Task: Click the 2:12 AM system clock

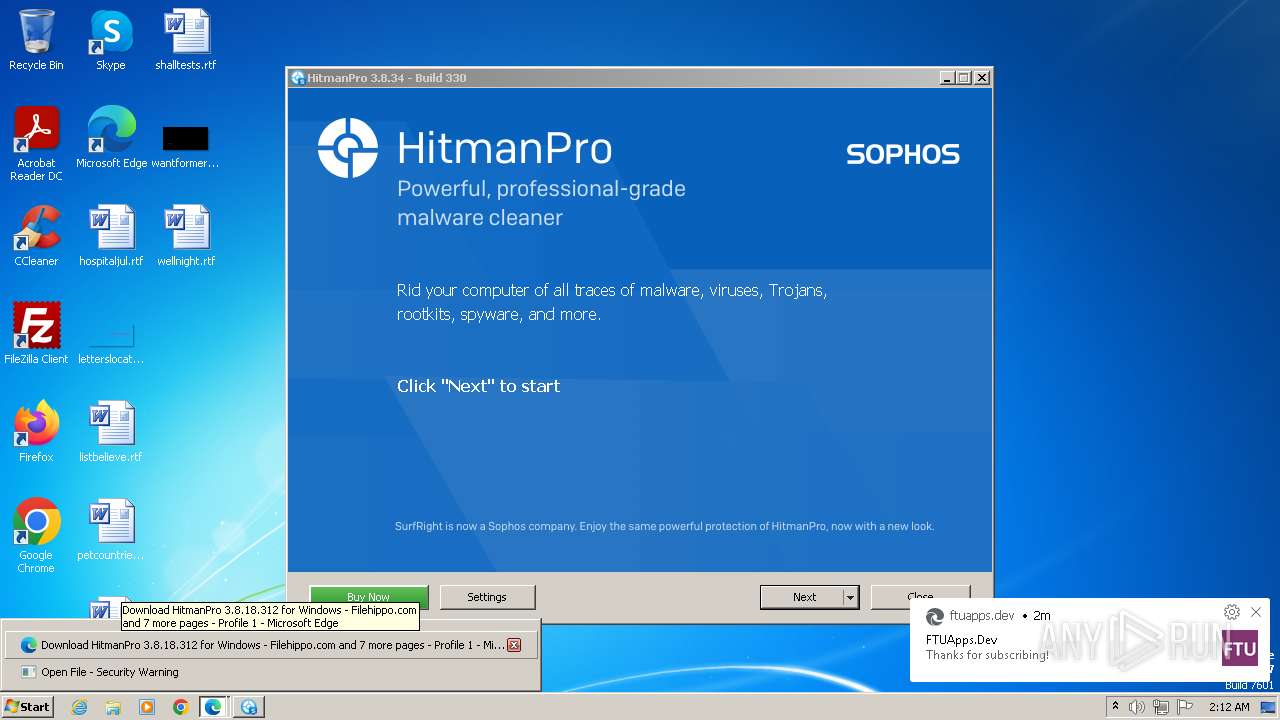Action: [x=1229, y=707]
